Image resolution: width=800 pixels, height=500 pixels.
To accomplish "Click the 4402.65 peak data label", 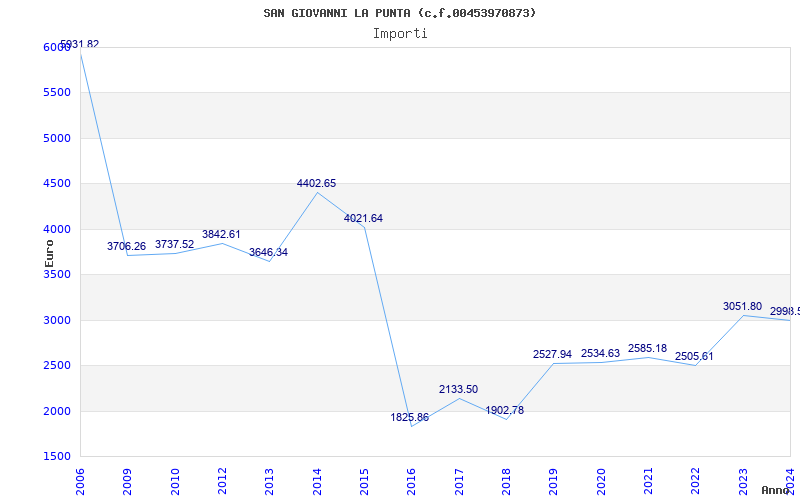I will click(316, 183).
